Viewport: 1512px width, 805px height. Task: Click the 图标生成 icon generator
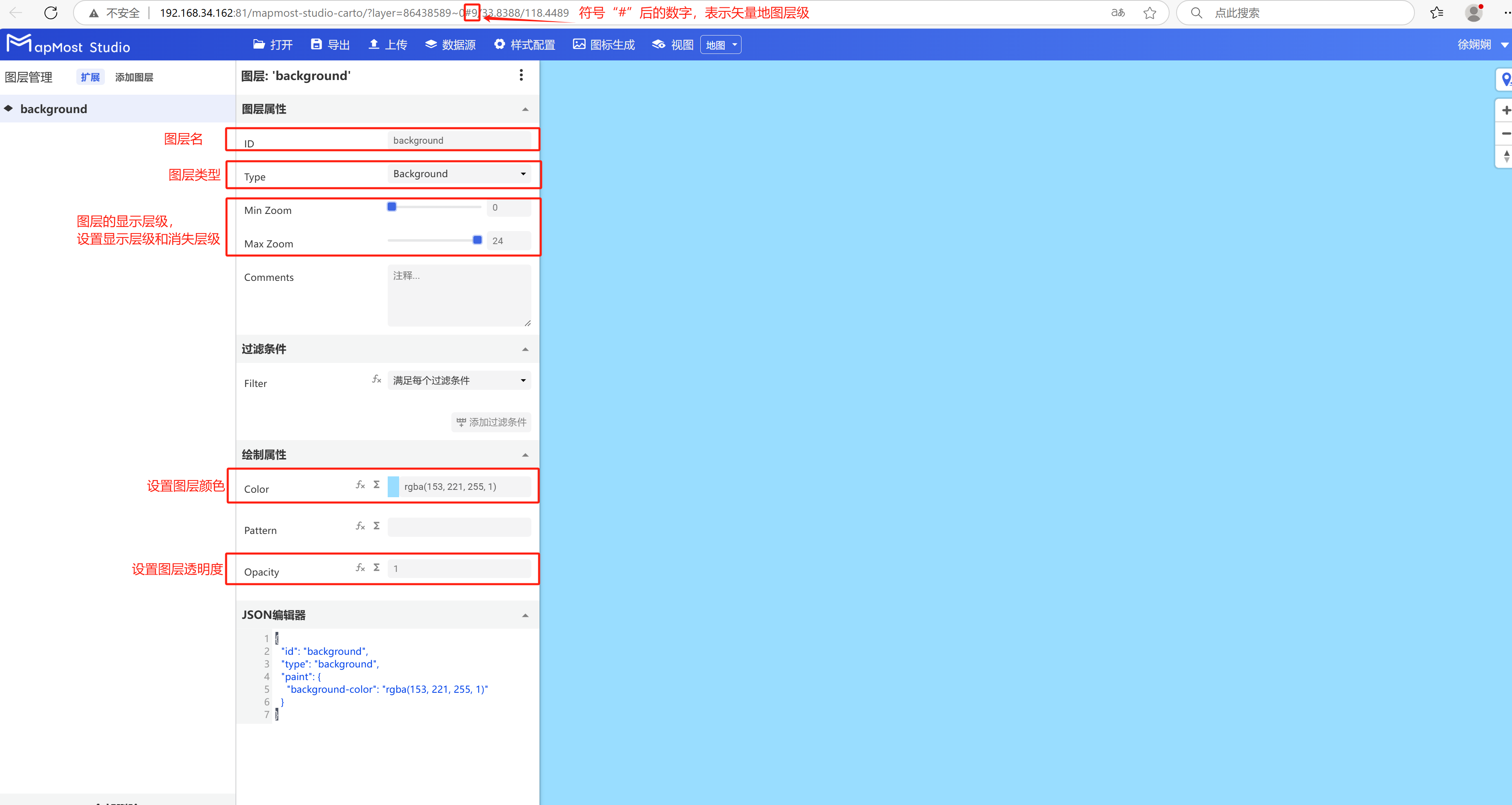coord(604,44)
